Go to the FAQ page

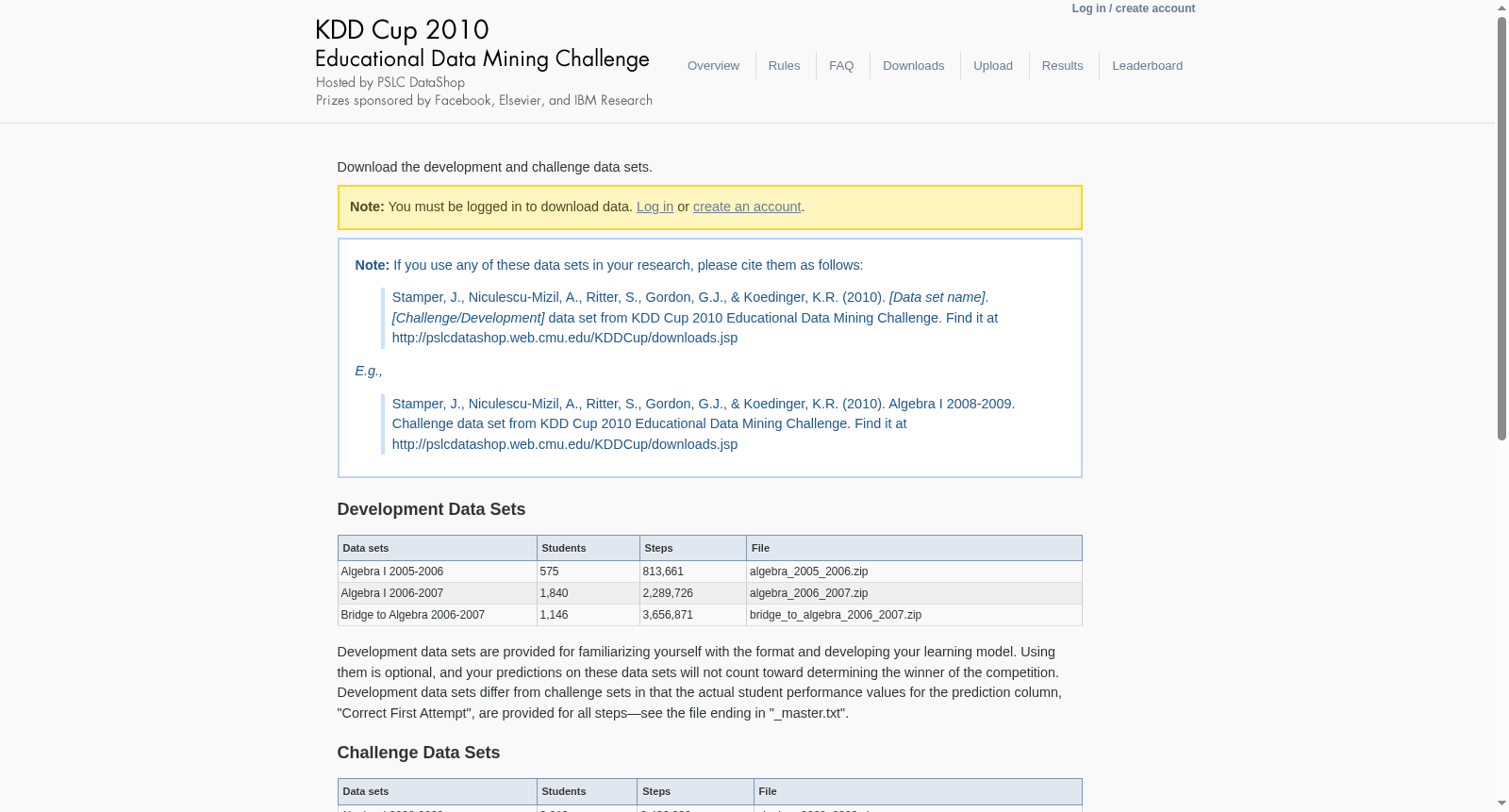841,65
